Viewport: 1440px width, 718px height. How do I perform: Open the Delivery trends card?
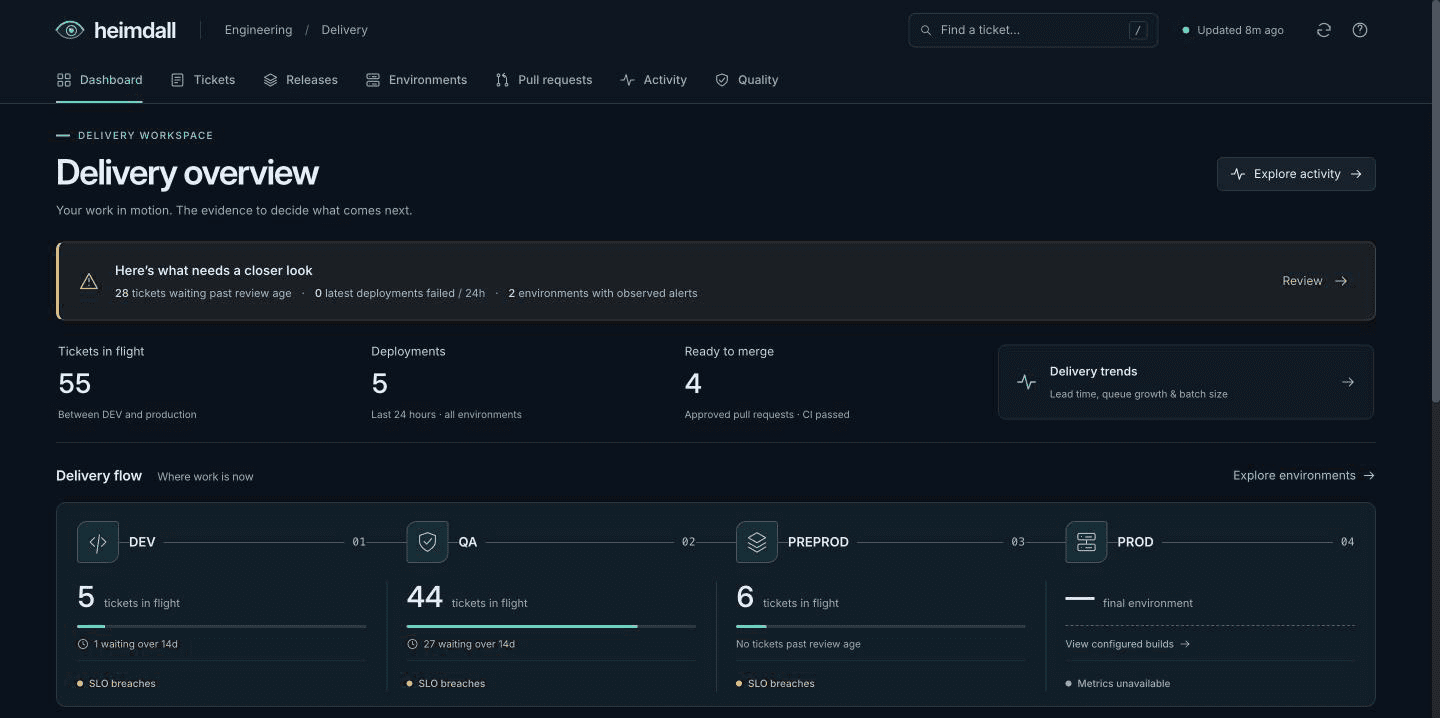pyautogui.click(x=1186, y=382)
